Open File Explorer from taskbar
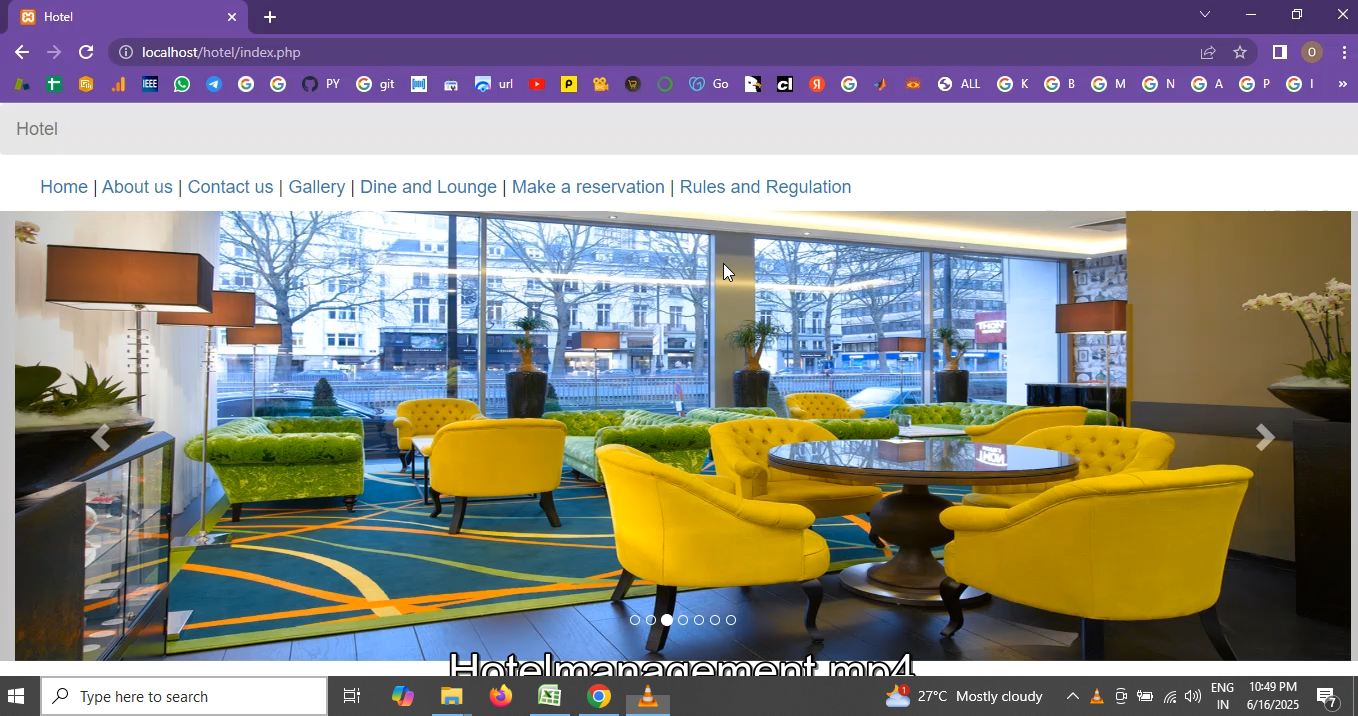This screenshot has width=1358, height=716. tap(451, 696)
